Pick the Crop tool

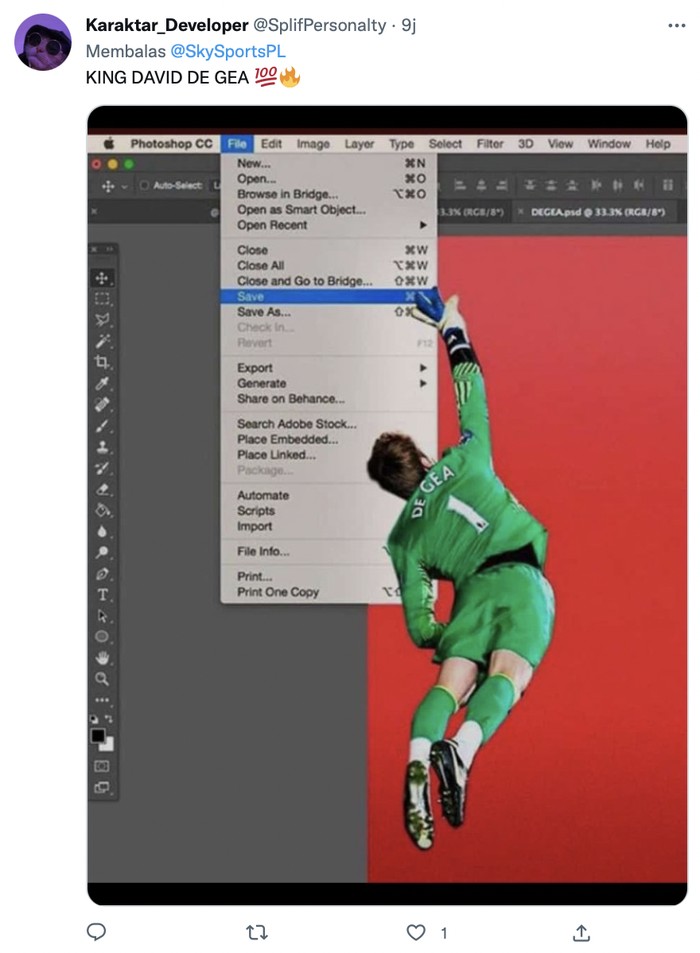(x=102, y=362)
